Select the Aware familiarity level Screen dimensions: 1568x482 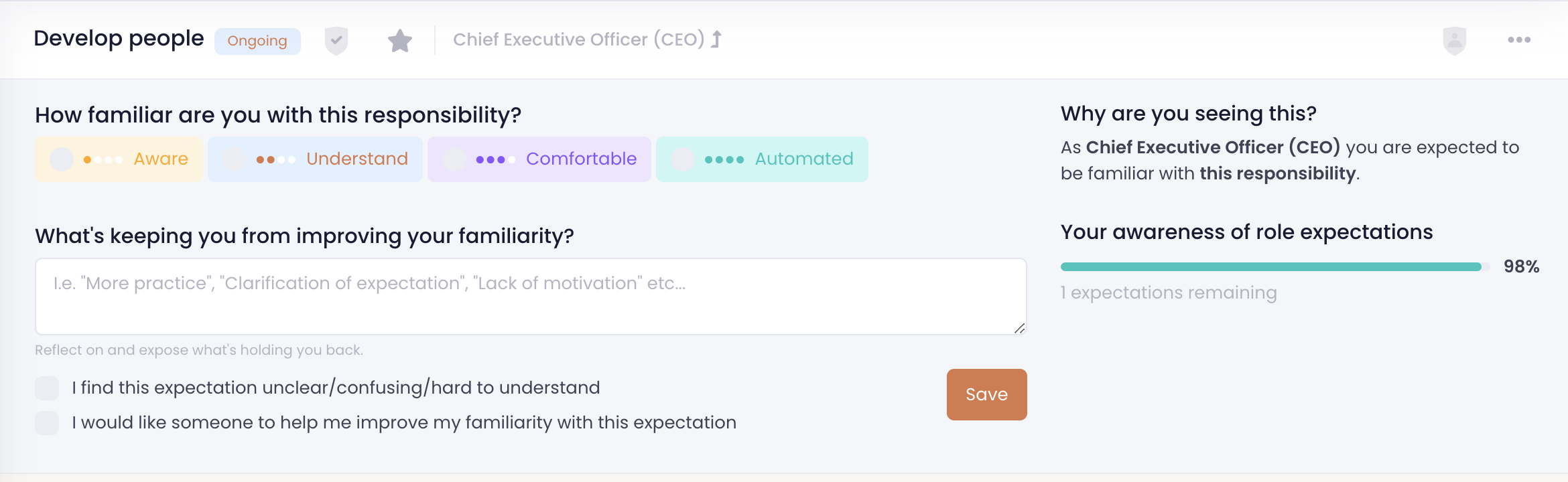point(119,159)
